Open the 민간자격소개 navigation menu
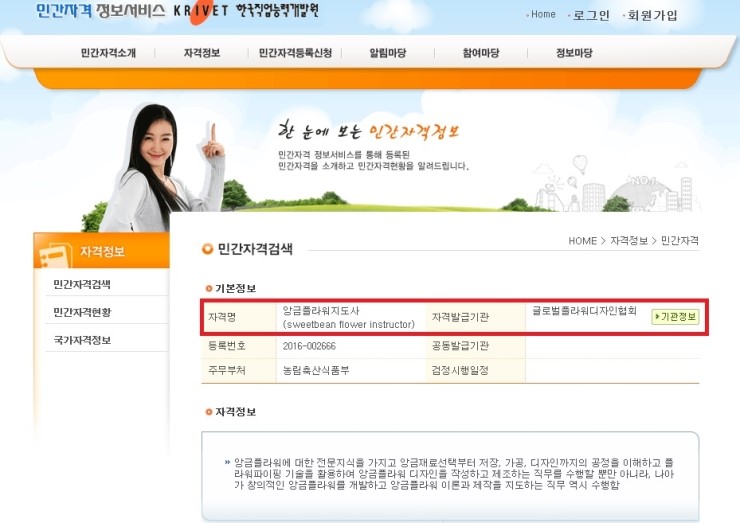This screenshot has width=740, height=523. [x=108, y=53]
